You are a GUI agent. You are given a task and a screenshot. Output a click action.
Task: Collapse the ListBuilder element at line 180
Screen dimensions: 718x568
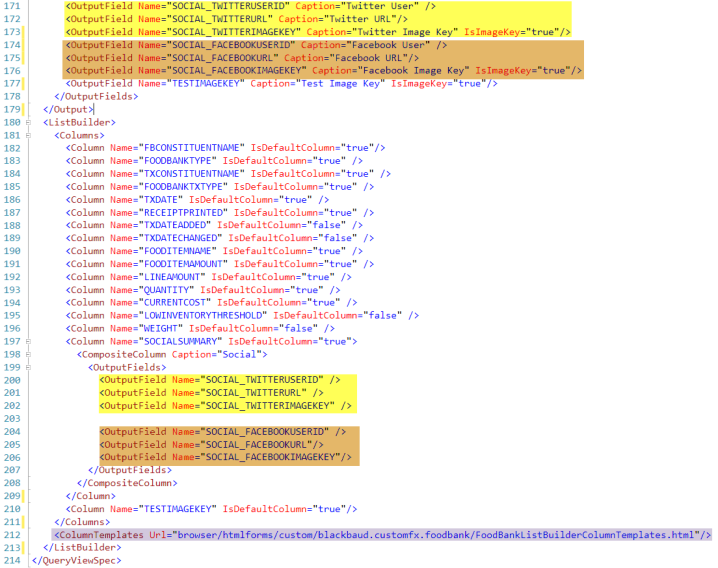(28, 122)
